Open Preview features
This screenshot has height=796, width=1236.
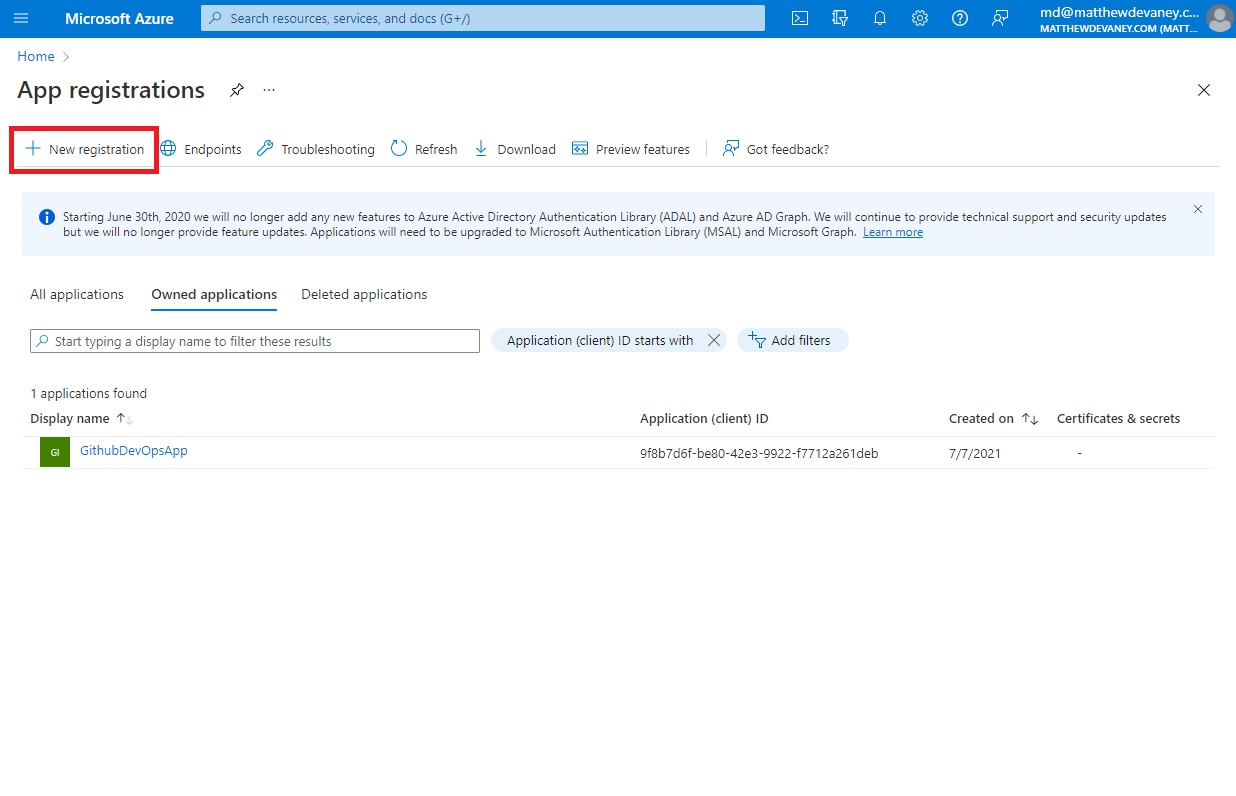[x=631, y=148]
